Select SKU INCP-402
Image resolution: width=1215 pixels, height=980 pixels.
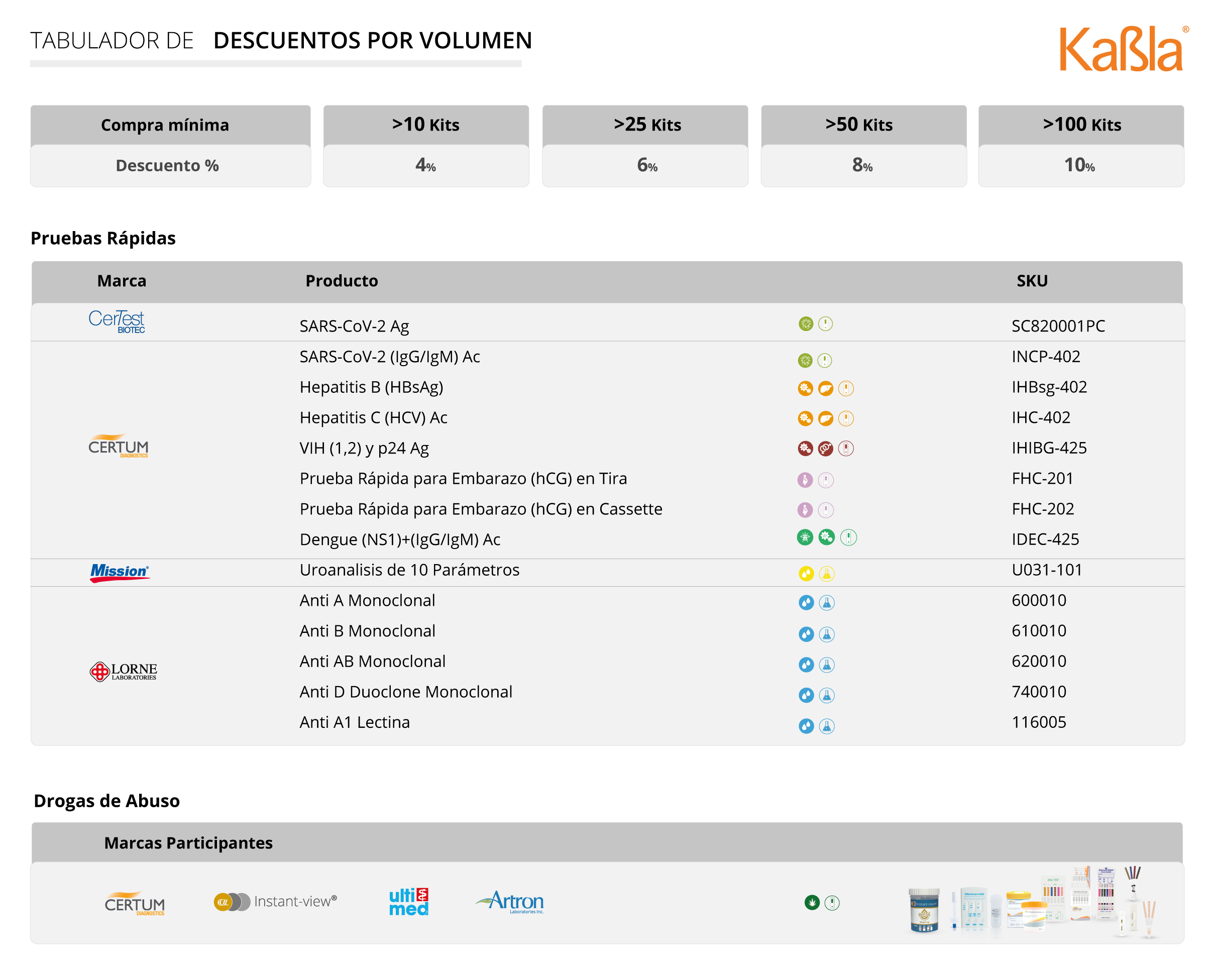1046,357
